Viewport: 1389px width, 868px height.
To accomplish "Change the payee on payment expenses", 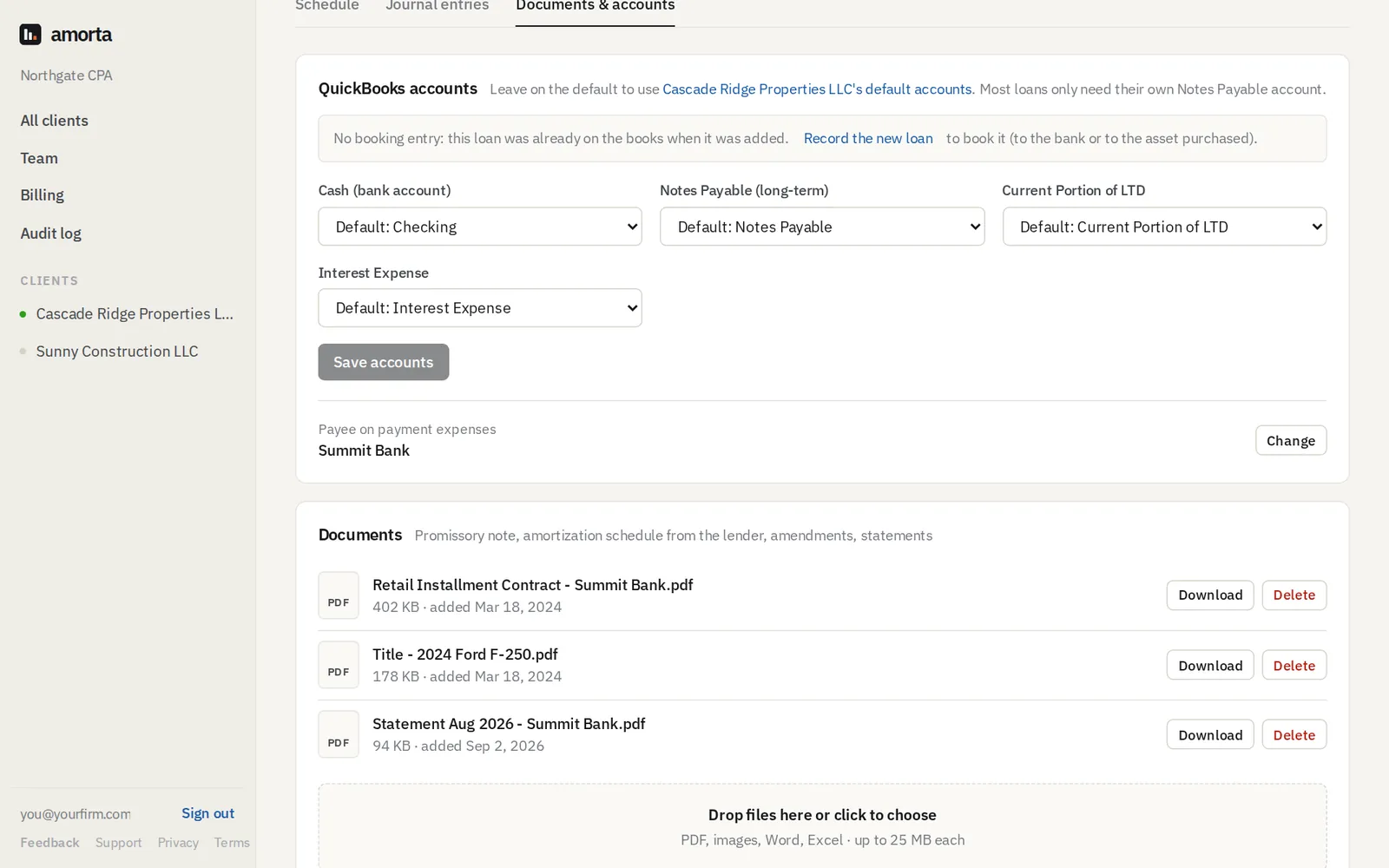I will [x=1291, y=441].
